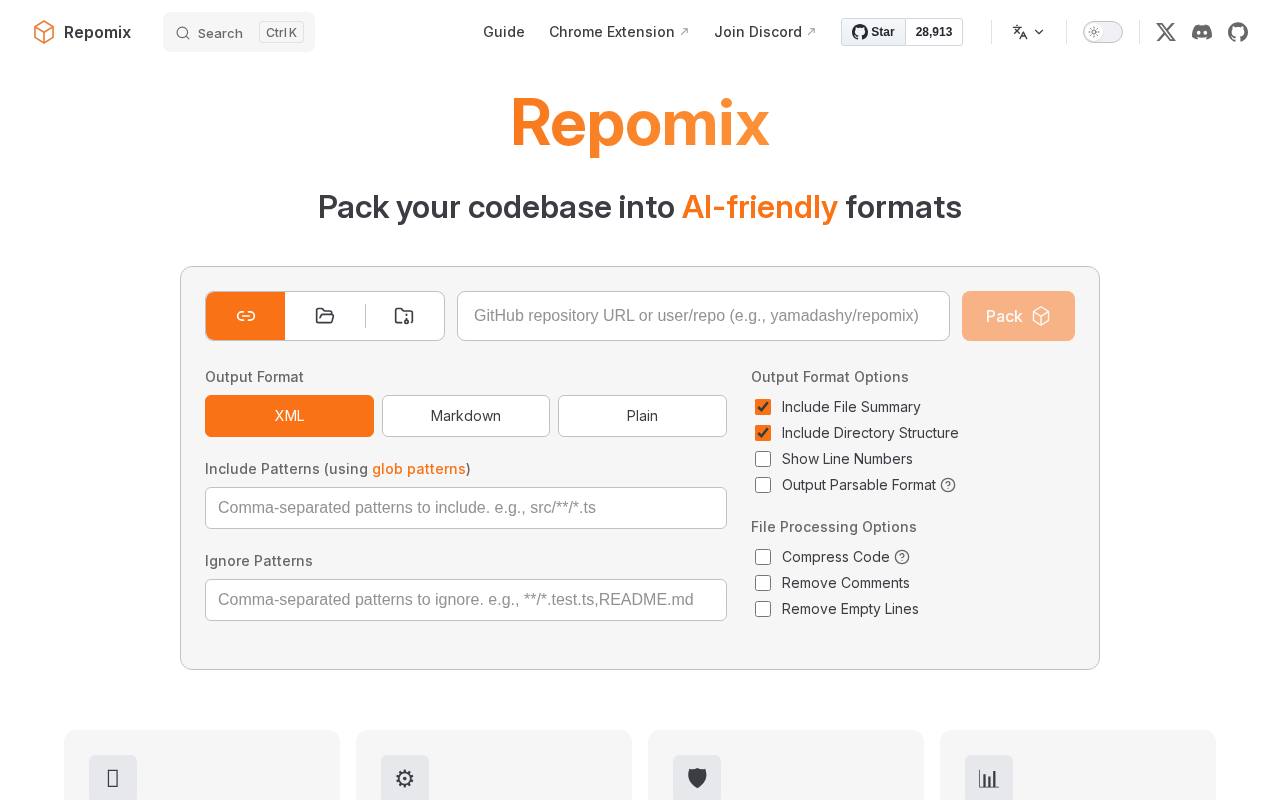Click the gear feature card icon
This screenshot has width=1280, height=800.
[x=405, y=778]
